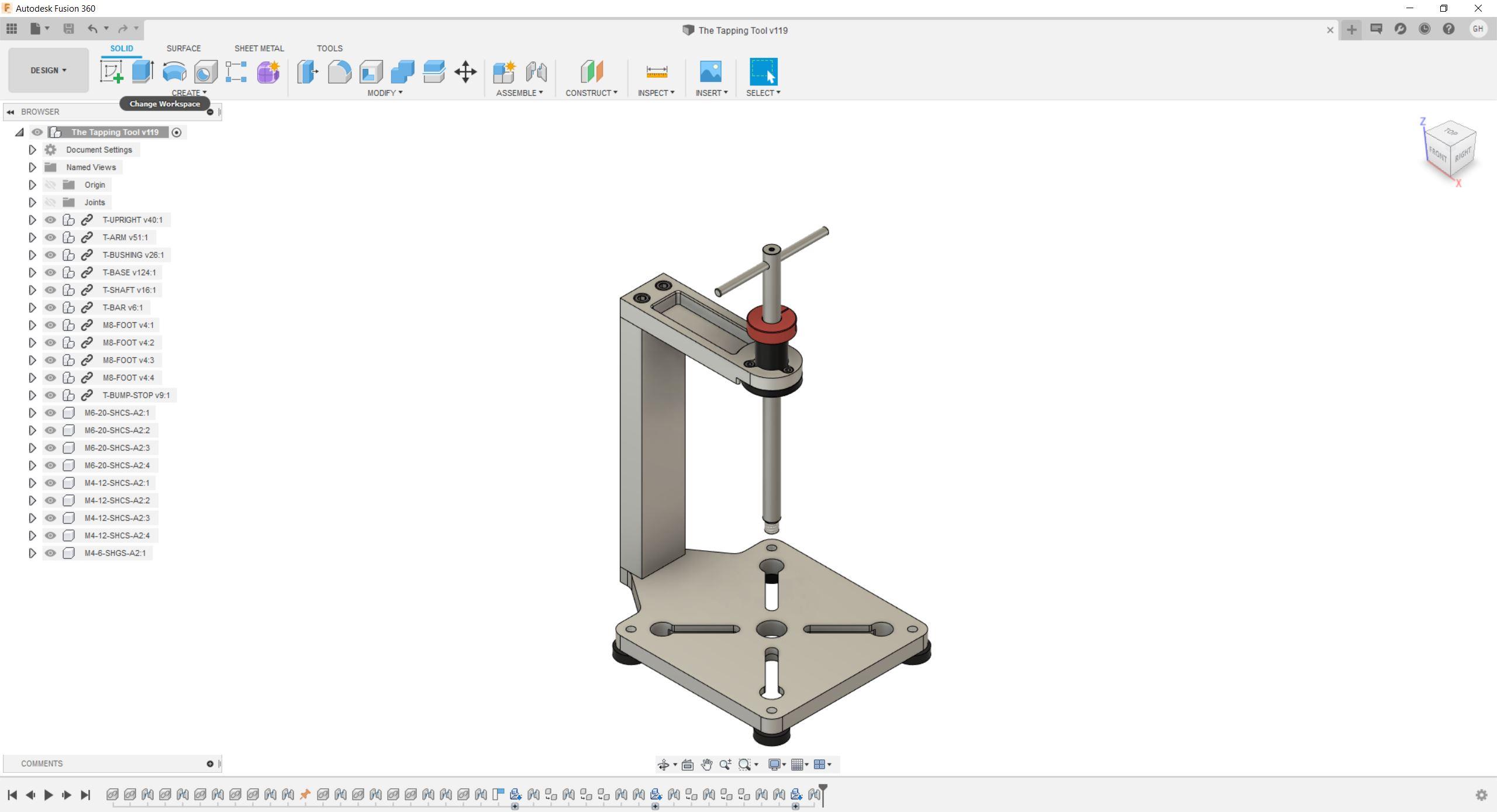Image resolution: width=1497 pixels, height=812 pixels.
Task: Select the Extrude tool
Action: pos(143,71)
